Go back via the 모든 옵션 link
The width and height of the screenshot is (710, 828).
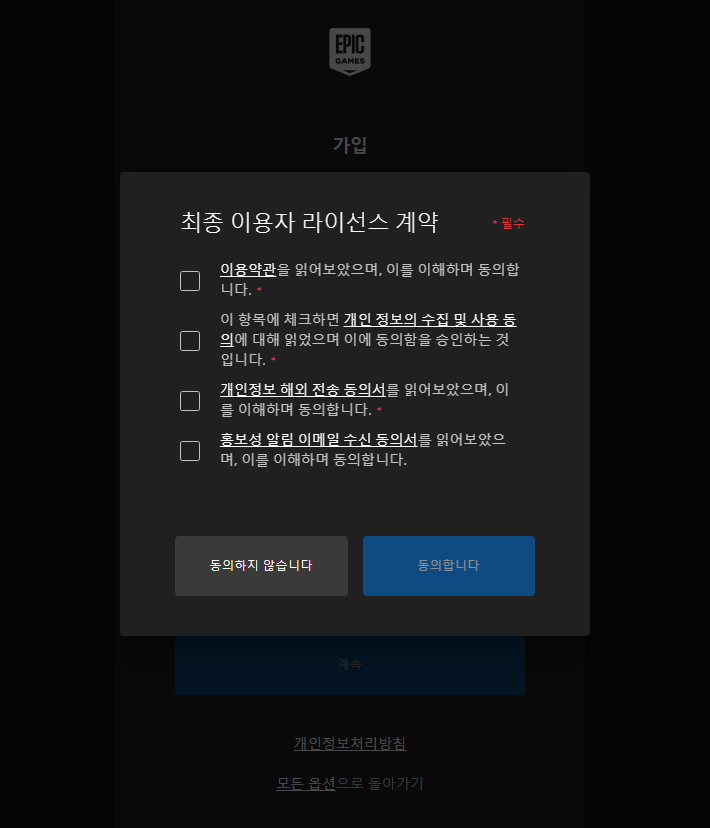(306, 783)
